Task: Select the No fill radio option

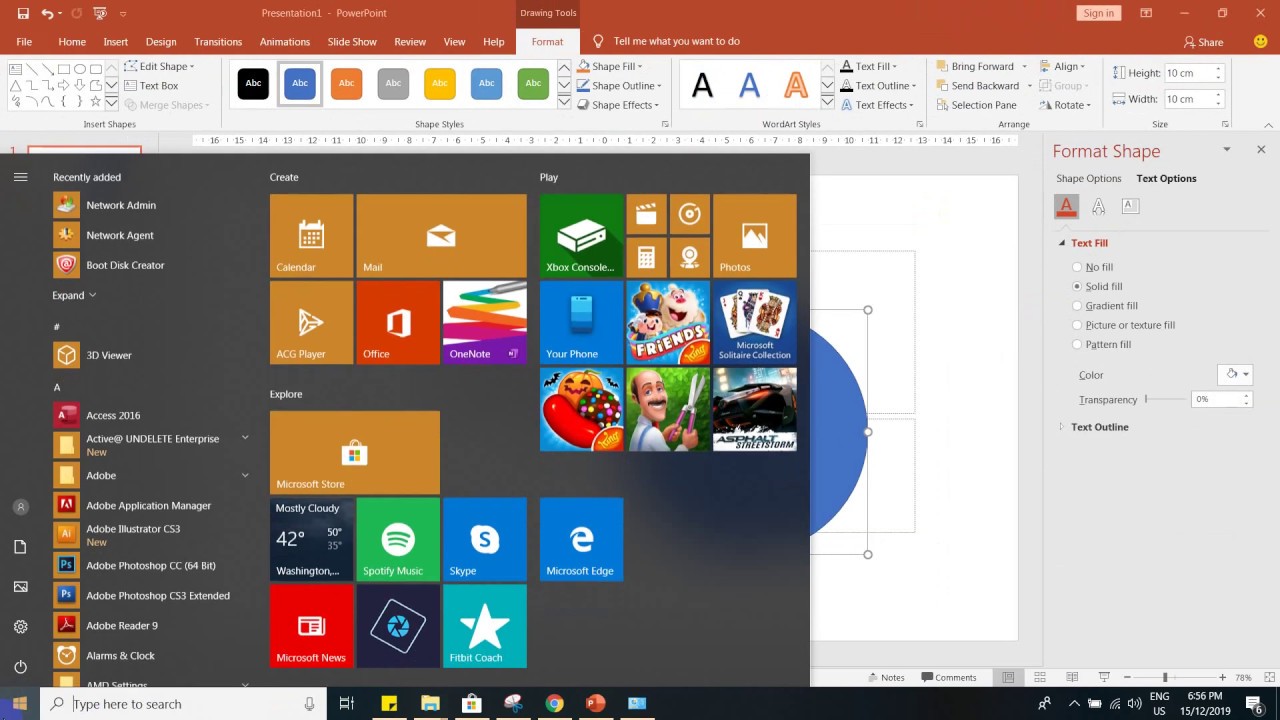Action: pos(1077,267)
